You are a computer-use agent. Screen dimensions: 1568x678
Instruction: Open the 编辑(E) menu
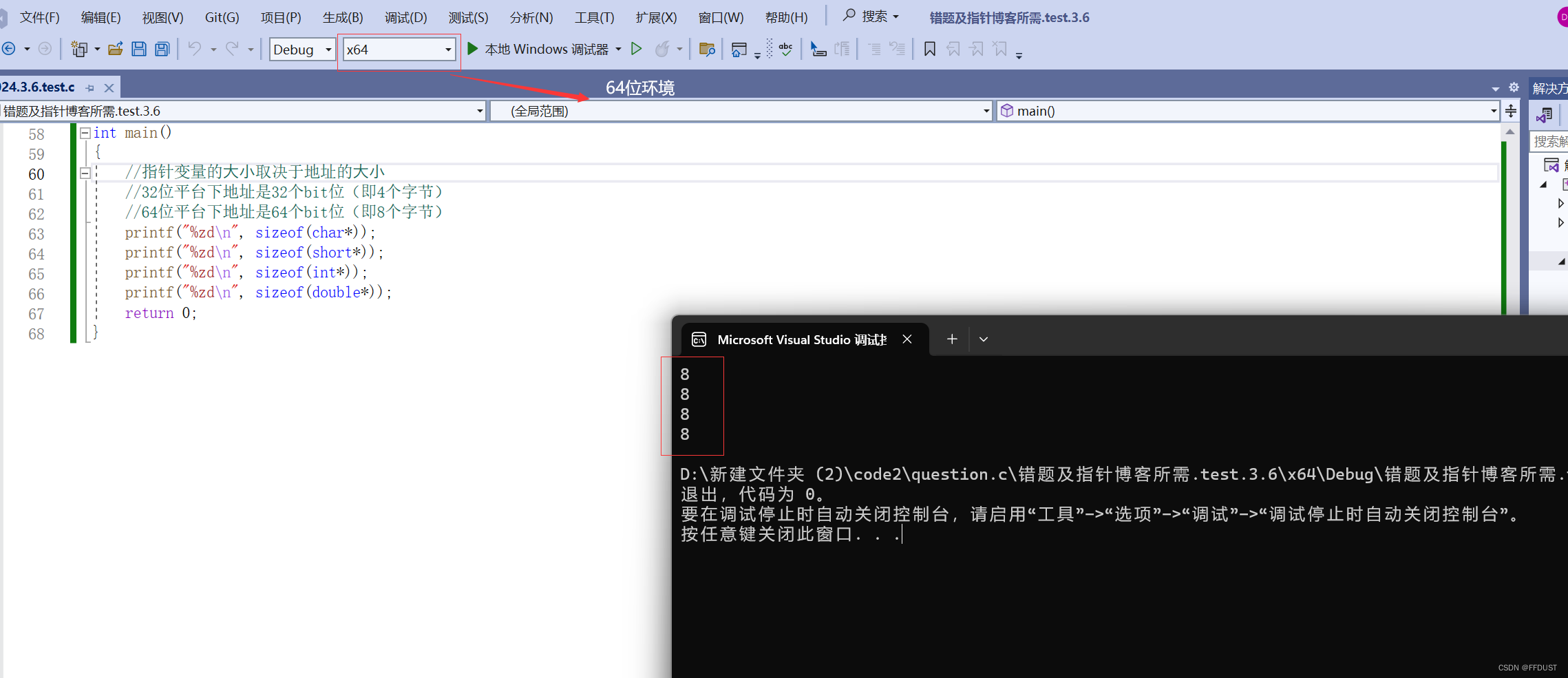(x=100, y=17)
